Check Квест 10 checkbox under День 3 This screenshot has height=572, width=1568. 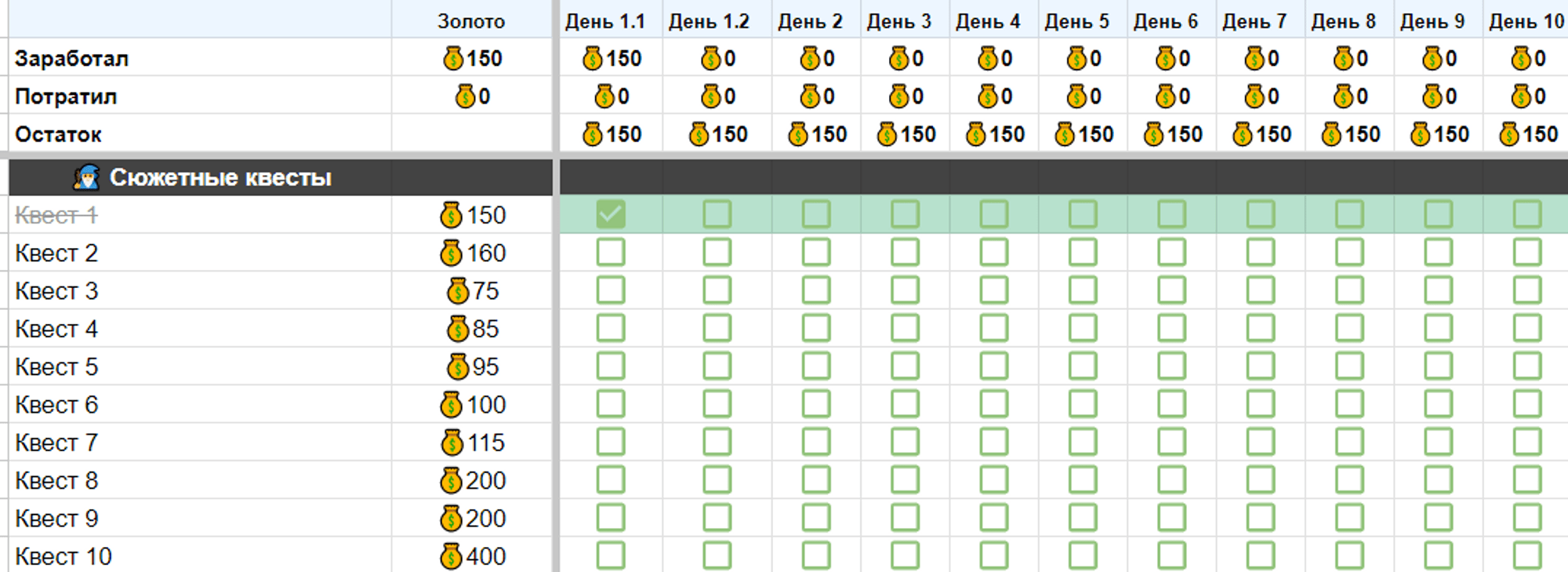tap(906, 555)
